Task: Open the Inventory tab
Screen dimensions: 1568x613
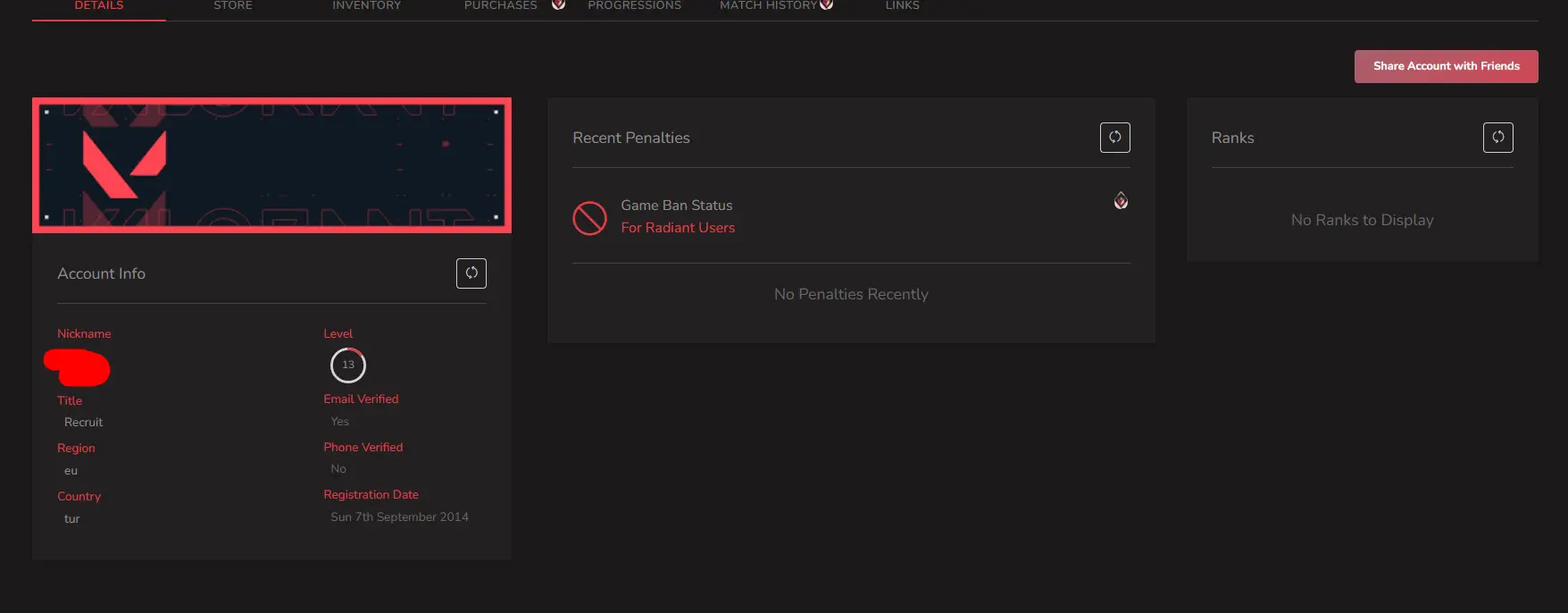Action: click(x=366, y=5)
